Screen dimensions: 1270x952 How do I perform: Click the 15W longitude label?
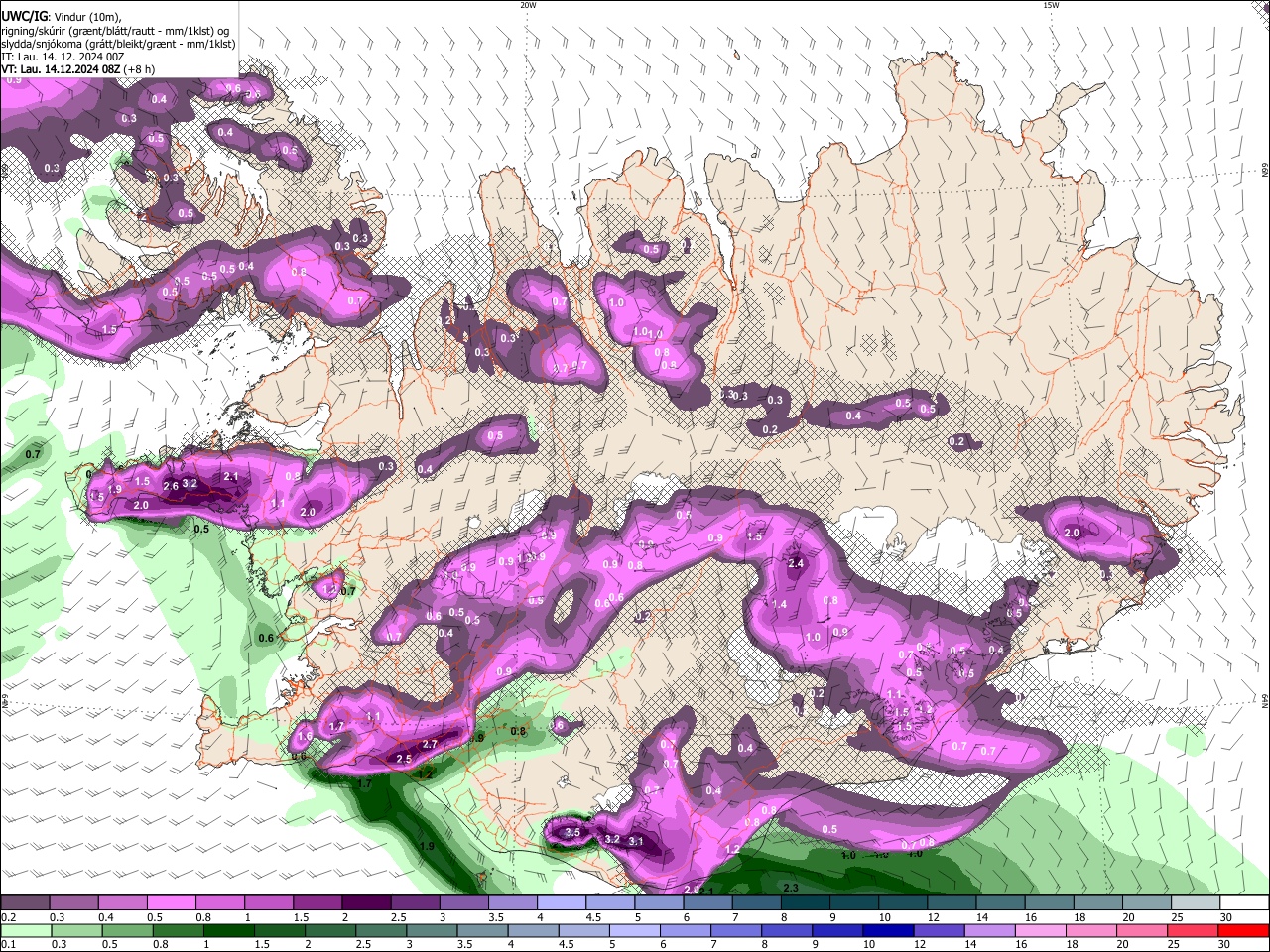click(x=1051, y=5)
